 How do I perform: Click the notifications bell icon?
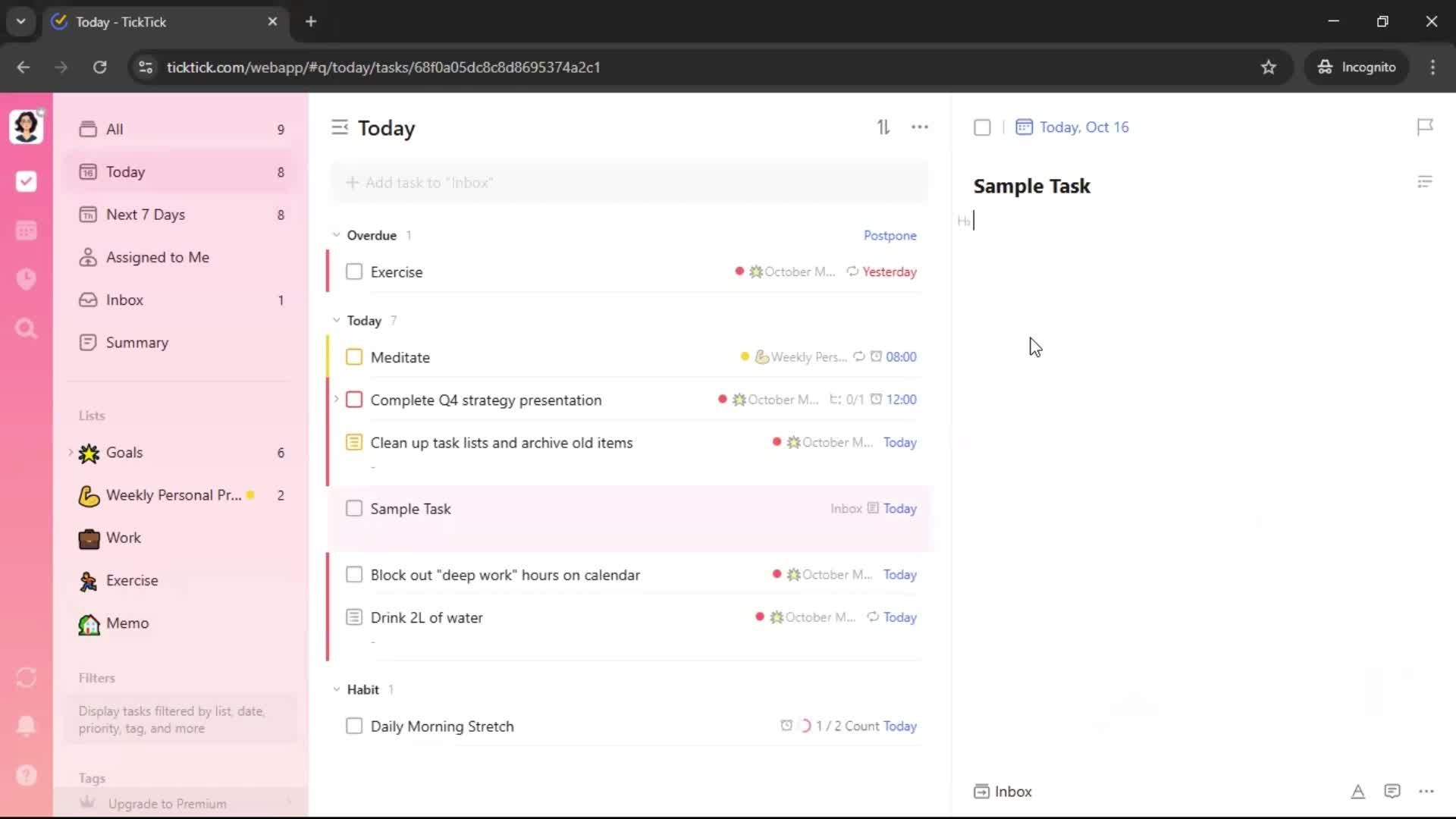point(26,726)
